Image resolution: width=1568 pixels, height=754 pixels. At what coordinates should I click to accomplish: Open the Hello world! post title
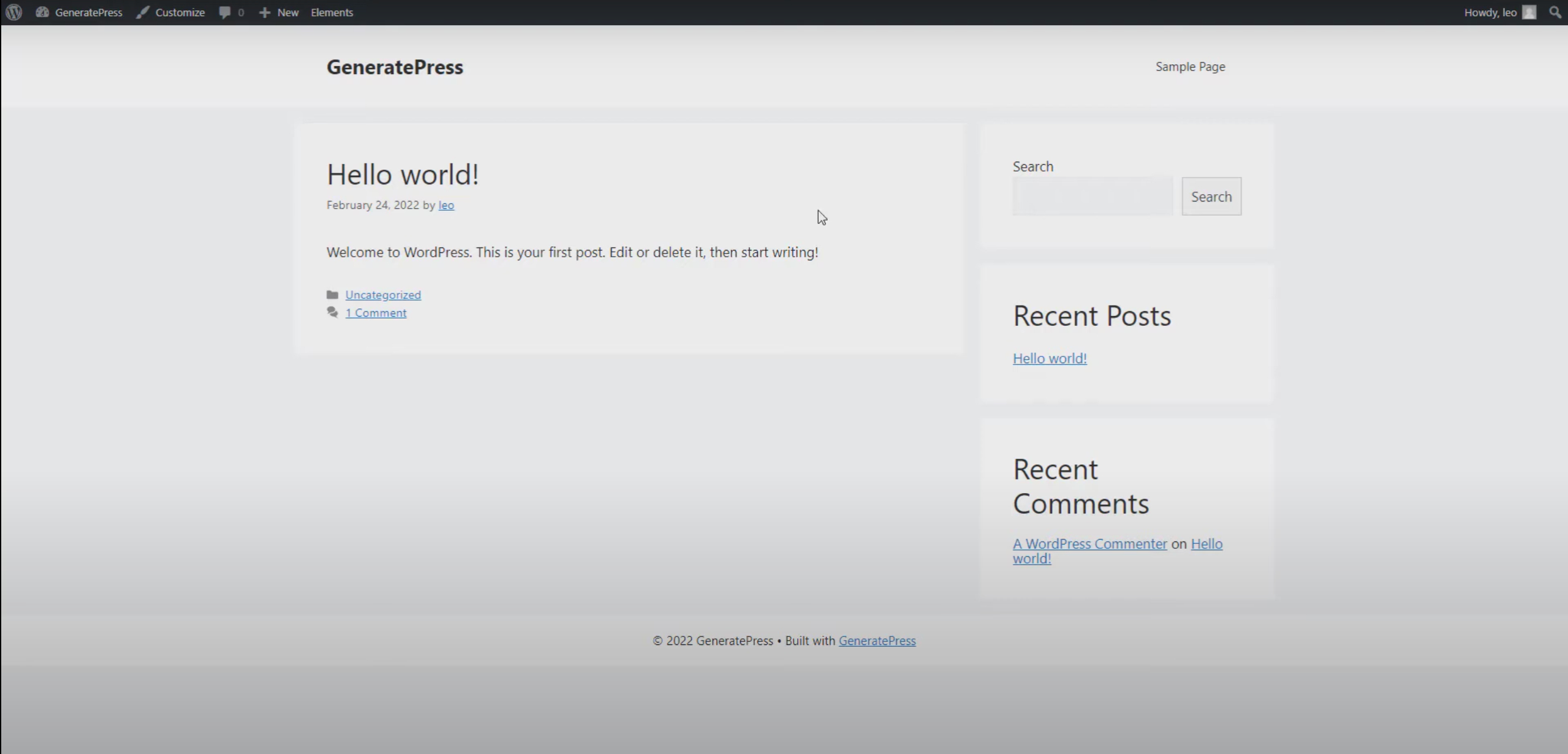(403, 175)
